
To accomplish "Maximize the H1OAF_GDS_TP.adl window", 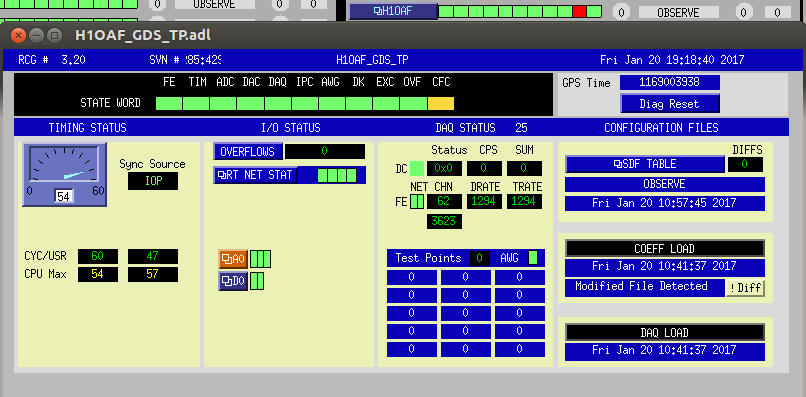I will (54, 35).
